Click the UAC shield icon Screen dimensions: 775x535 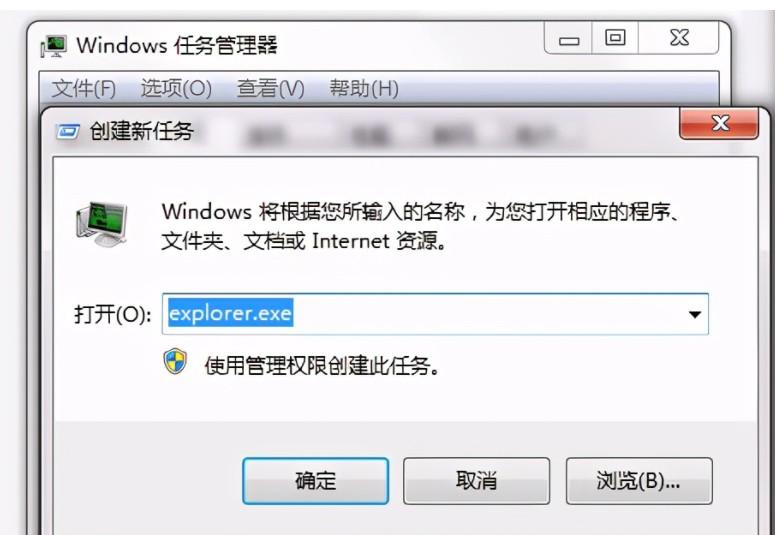[x=175, y=361]
